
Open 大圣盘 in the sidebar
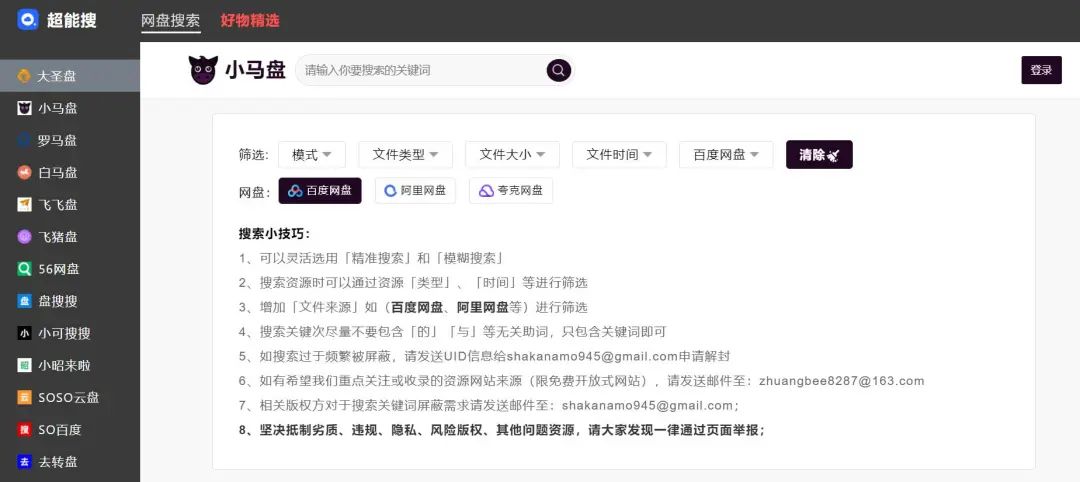(x=57, y=76)
